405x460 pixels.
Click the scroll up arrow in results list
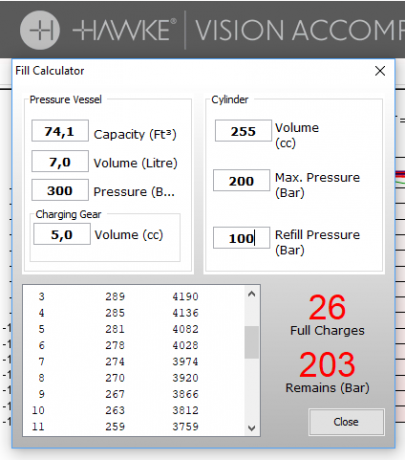252,294
